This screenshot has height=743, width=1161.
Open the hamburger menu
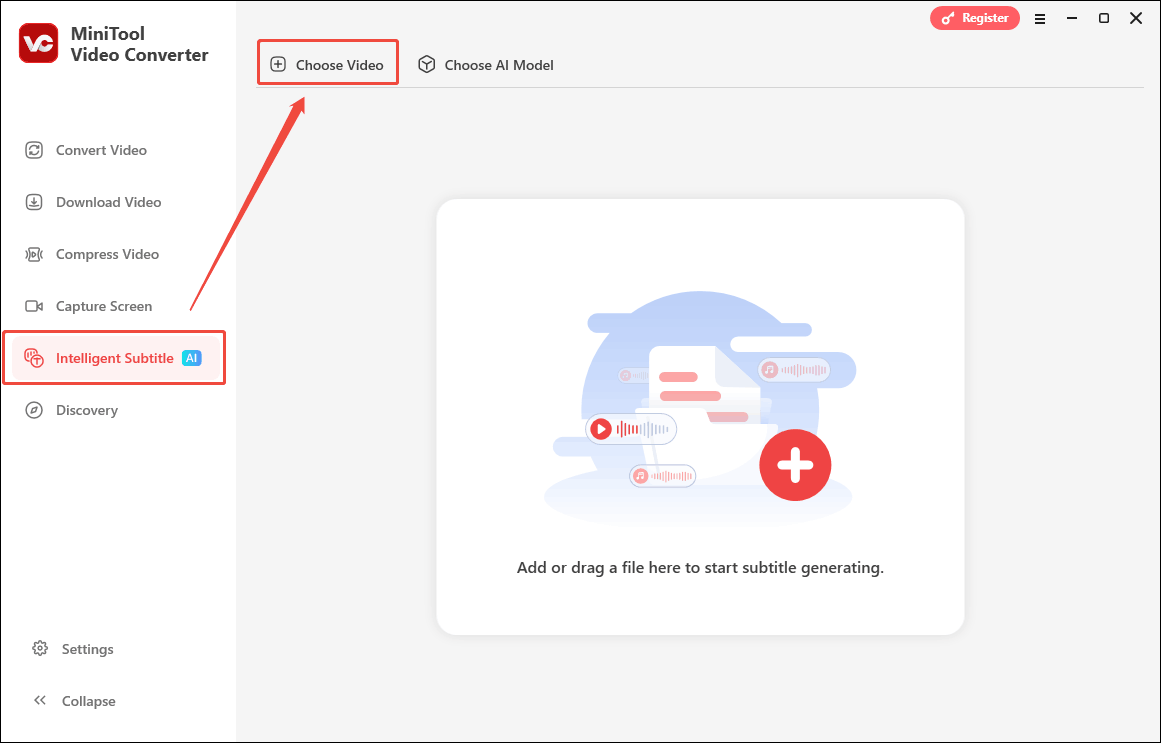point(1040,18)
